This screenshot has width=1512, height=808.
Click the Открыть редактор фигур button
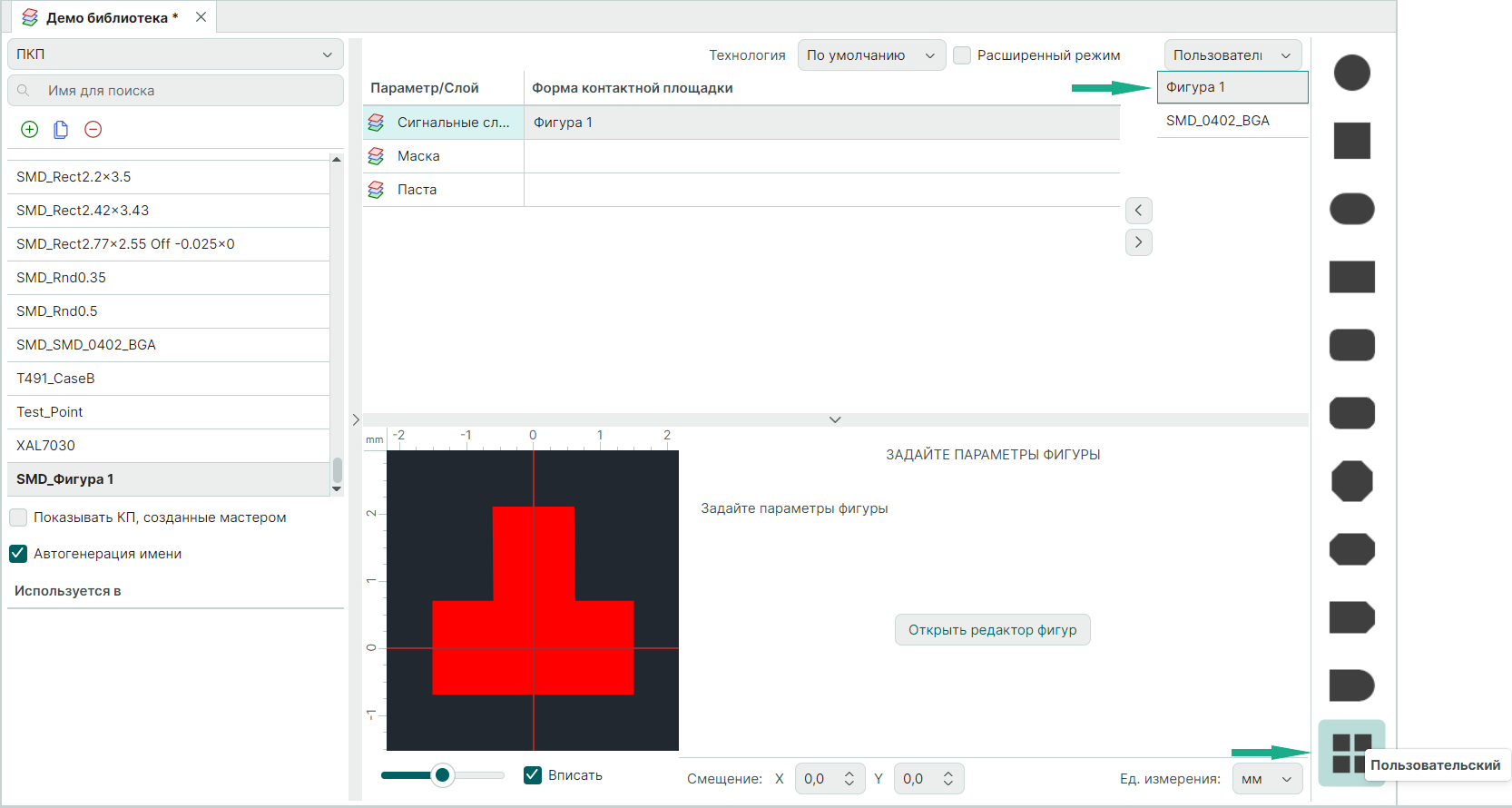click(992, 630)
